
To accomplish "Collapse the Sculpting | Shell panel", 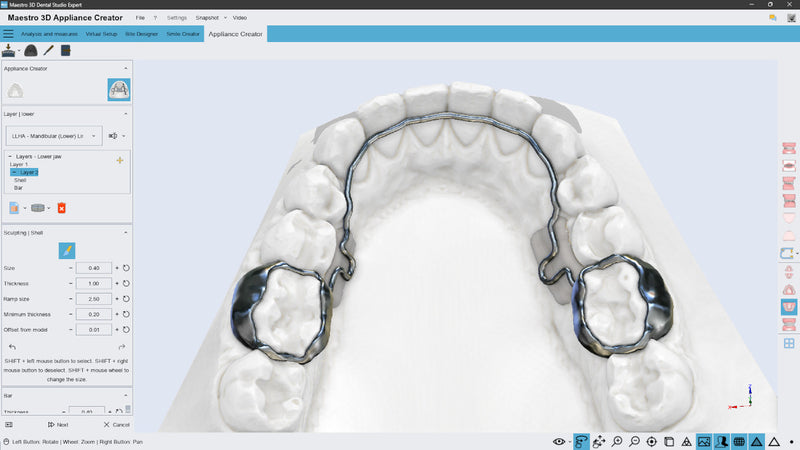I will 125,232.
